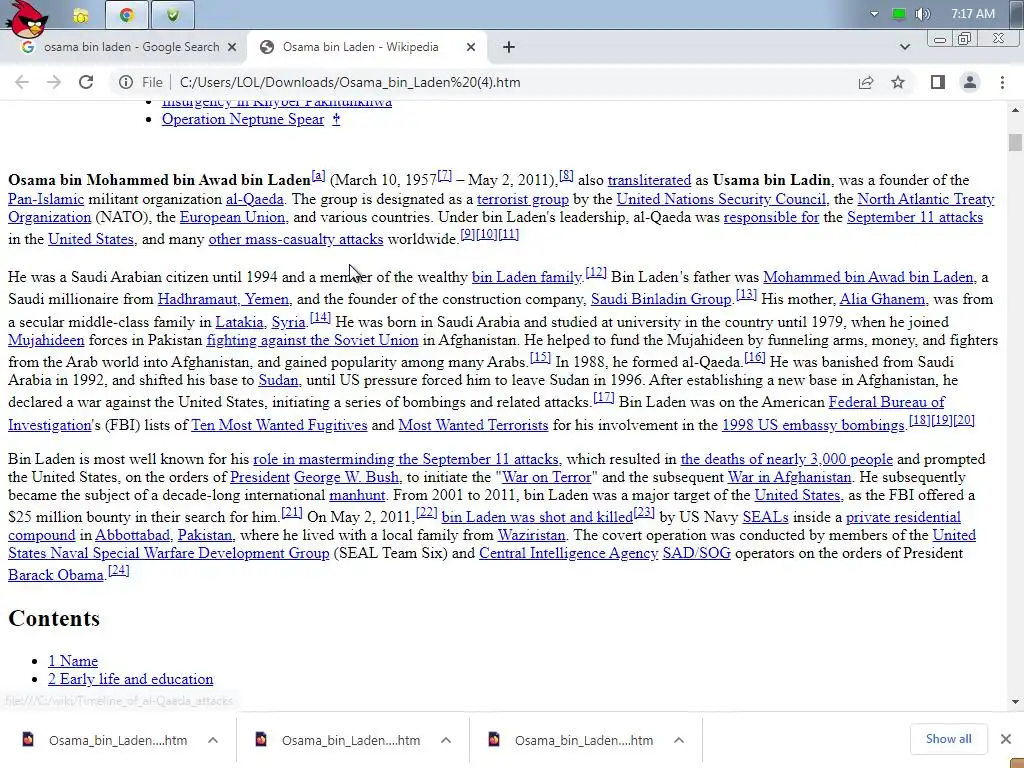The width and height of the screenshot is (1024, 768).
Task: Follow other mass-casualty attacks link
Action: (x=296, y=239)
